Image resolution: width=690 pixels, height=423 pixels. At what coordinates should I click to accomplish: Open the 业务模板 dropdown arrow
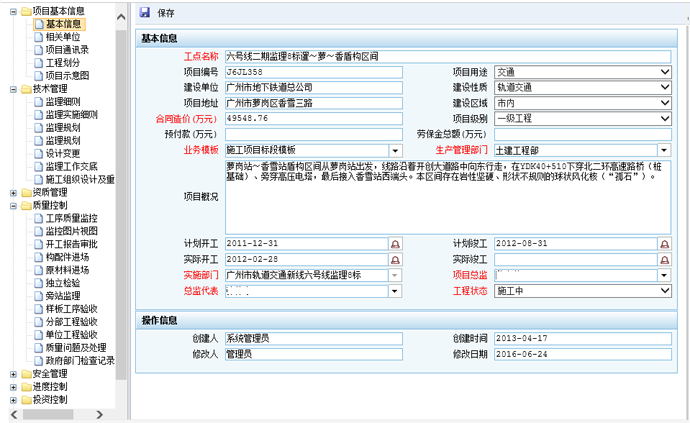pos(395,149)
